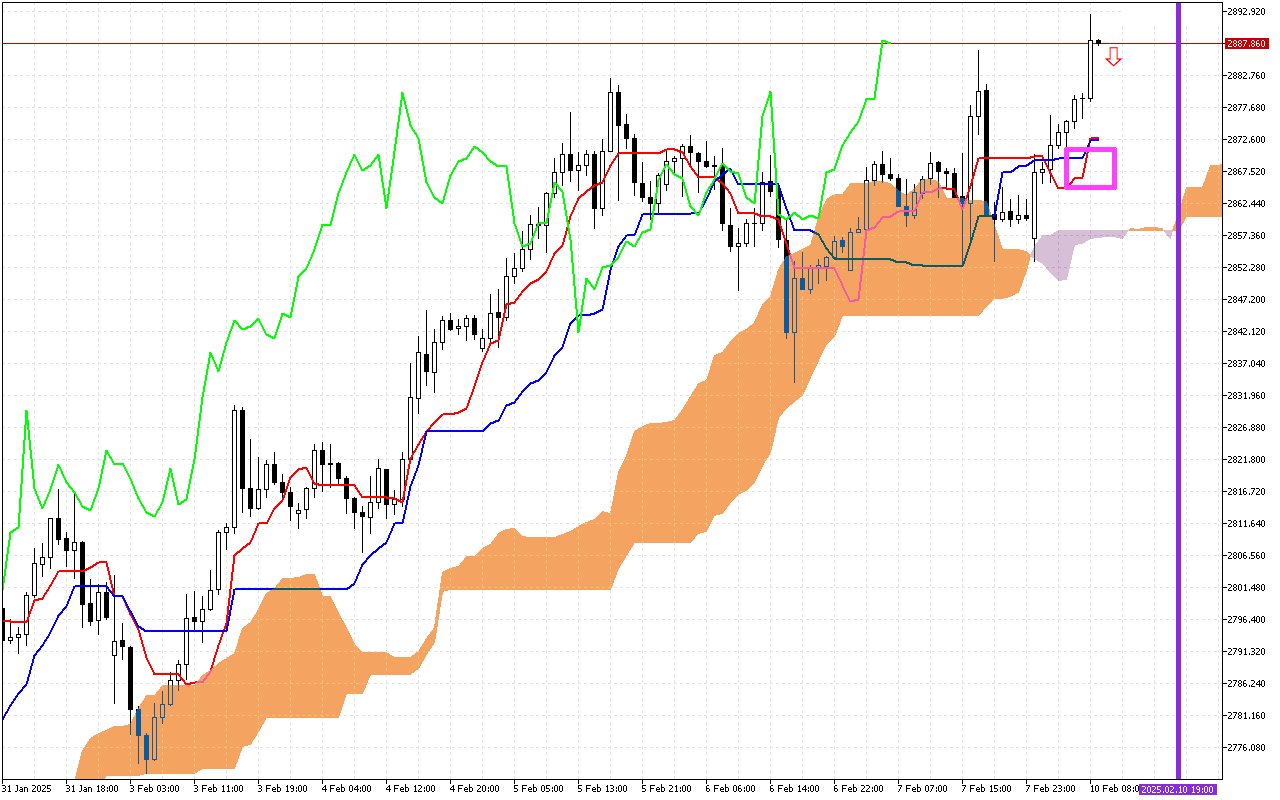The width and height of the screenshot is (1280, 800).
Task: Click the 2806.560 price axis label
Action: tap(1245, 555)
